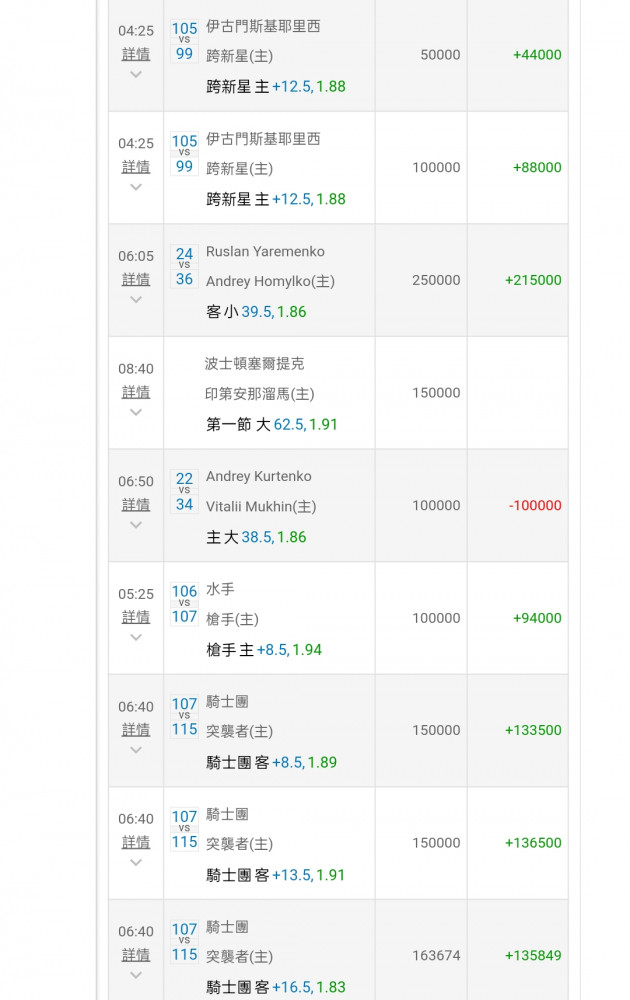Expand chevron in the -100000 losing bet row

click(136, 524)
